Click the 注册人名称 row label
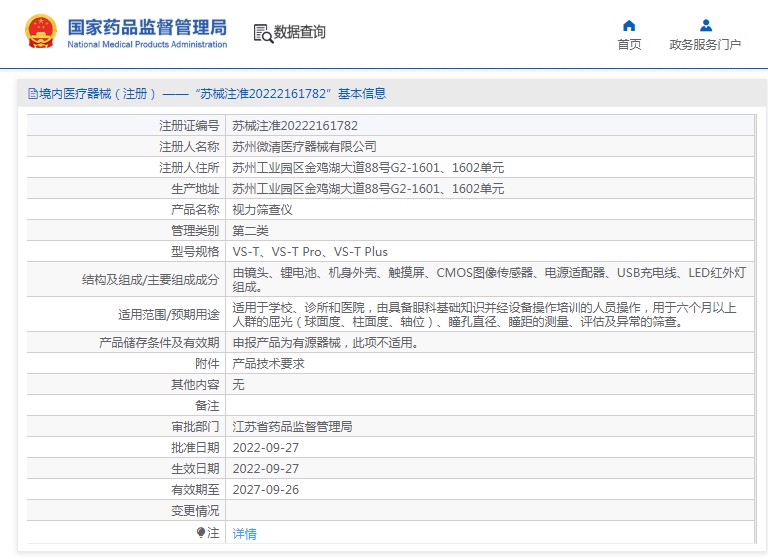Image resolution: width=768 pixels, height=559 pixels. click(x=189, y=146)
